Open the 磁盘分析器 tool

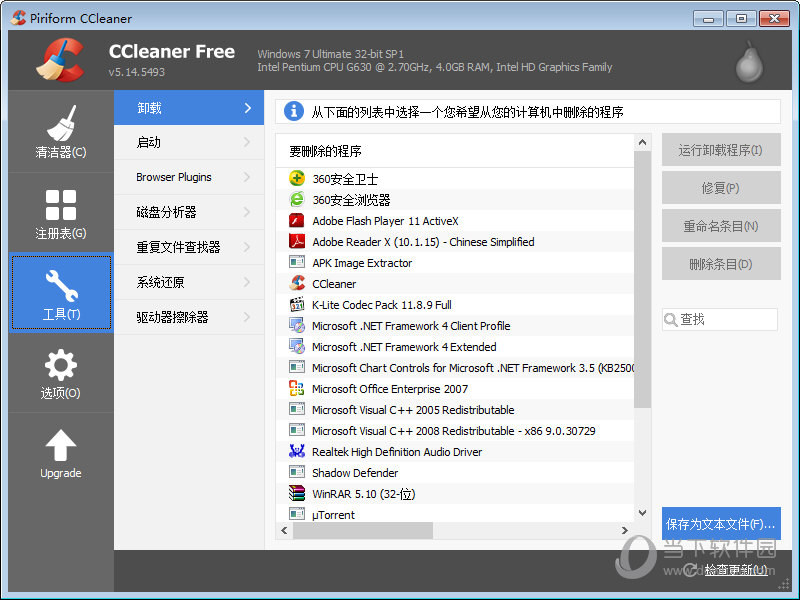(x=189, y=212)
